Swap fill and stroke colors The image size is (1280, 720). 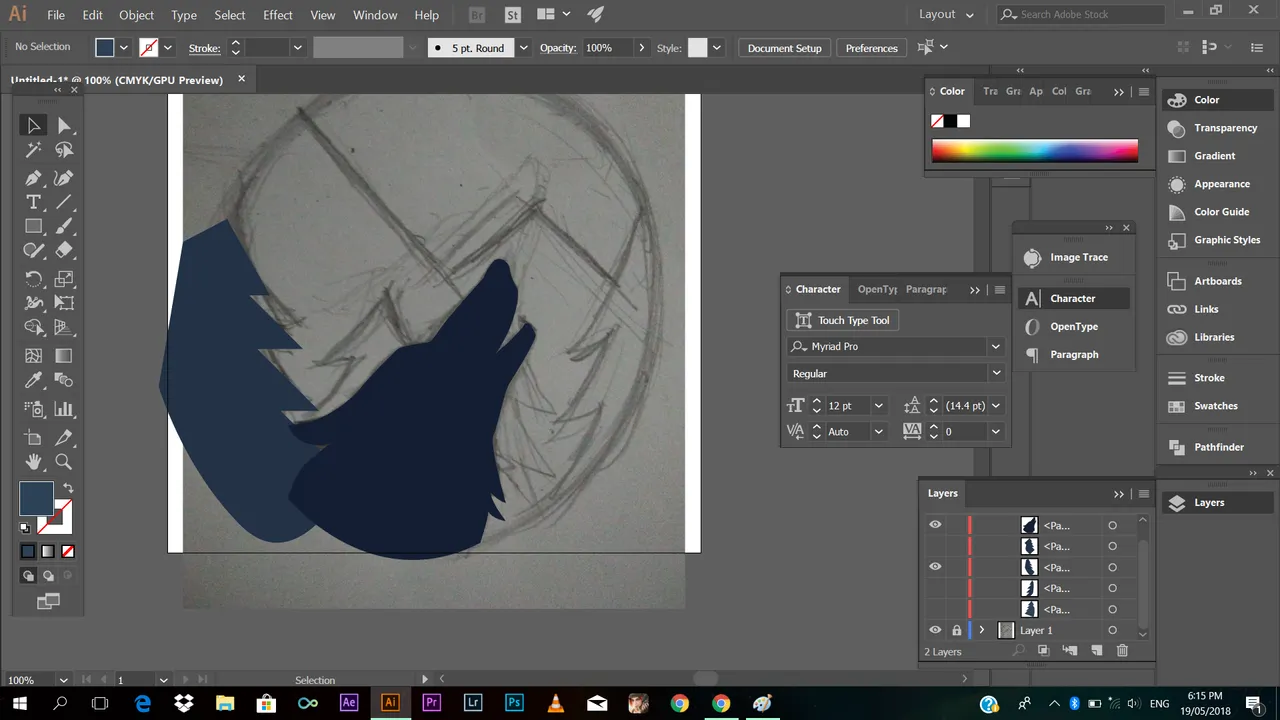pyautogui.click(x=68, y=488)
